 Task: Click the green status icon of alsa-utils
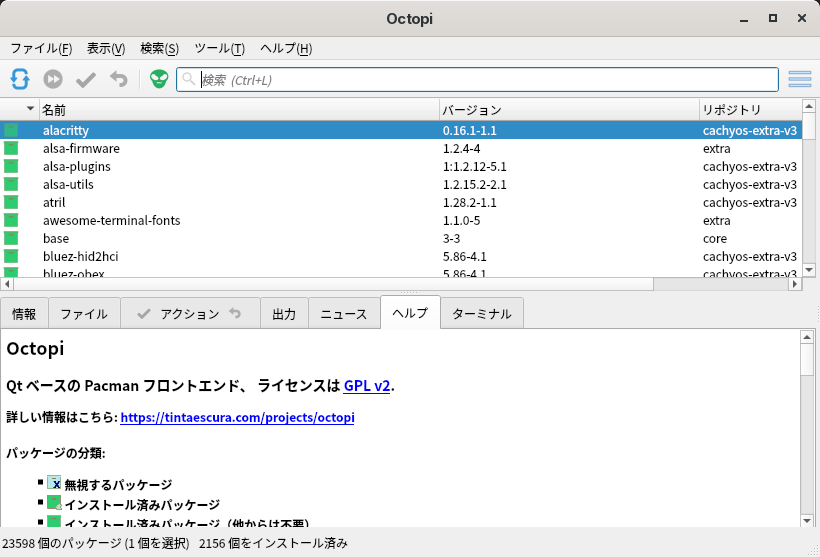tap(11, 184)
